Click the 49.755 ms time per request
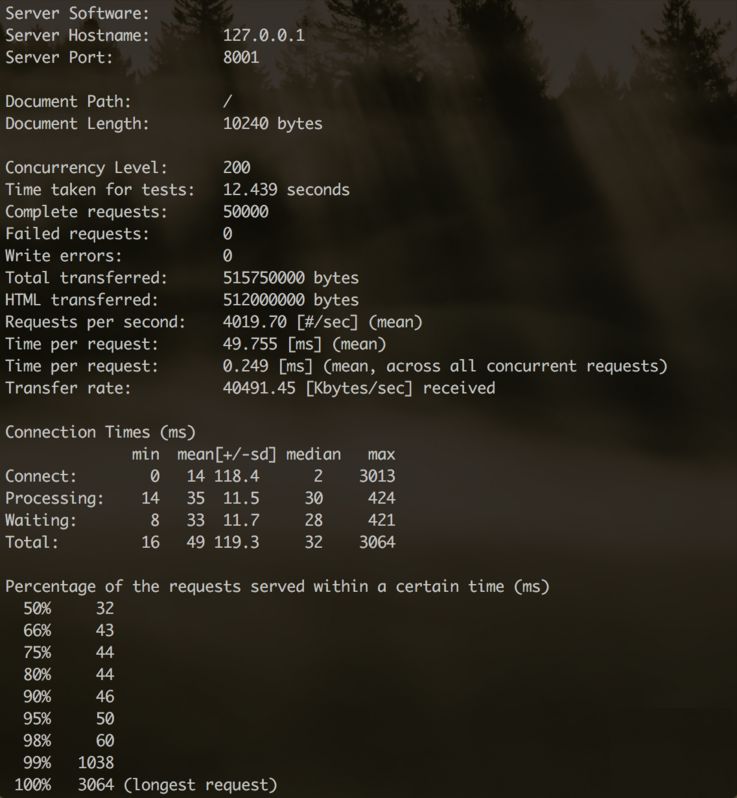Viewport: 737px width, 798px height. click(x=250, y=344)
